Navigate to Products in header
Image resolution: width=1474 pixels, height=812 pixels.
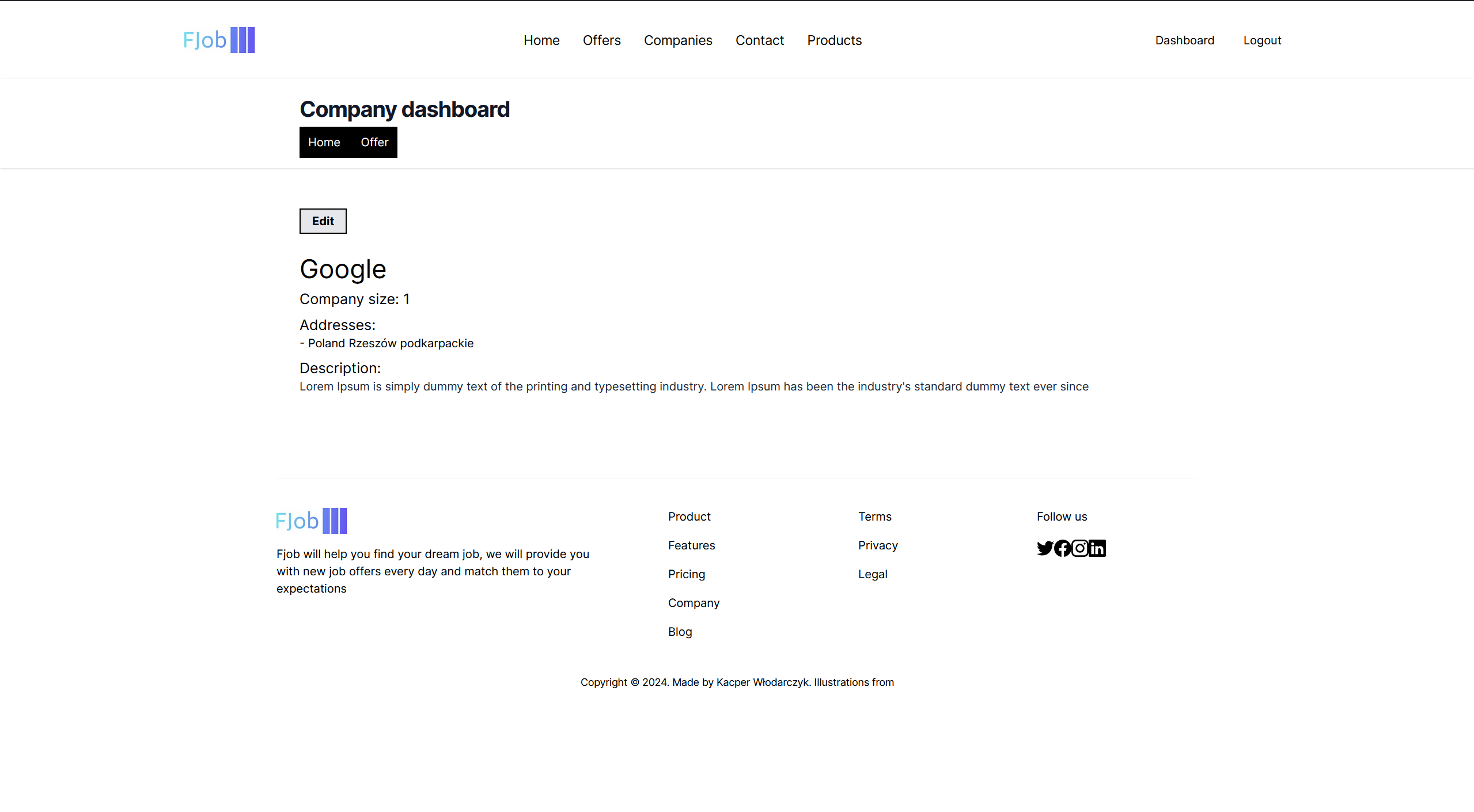834,40
